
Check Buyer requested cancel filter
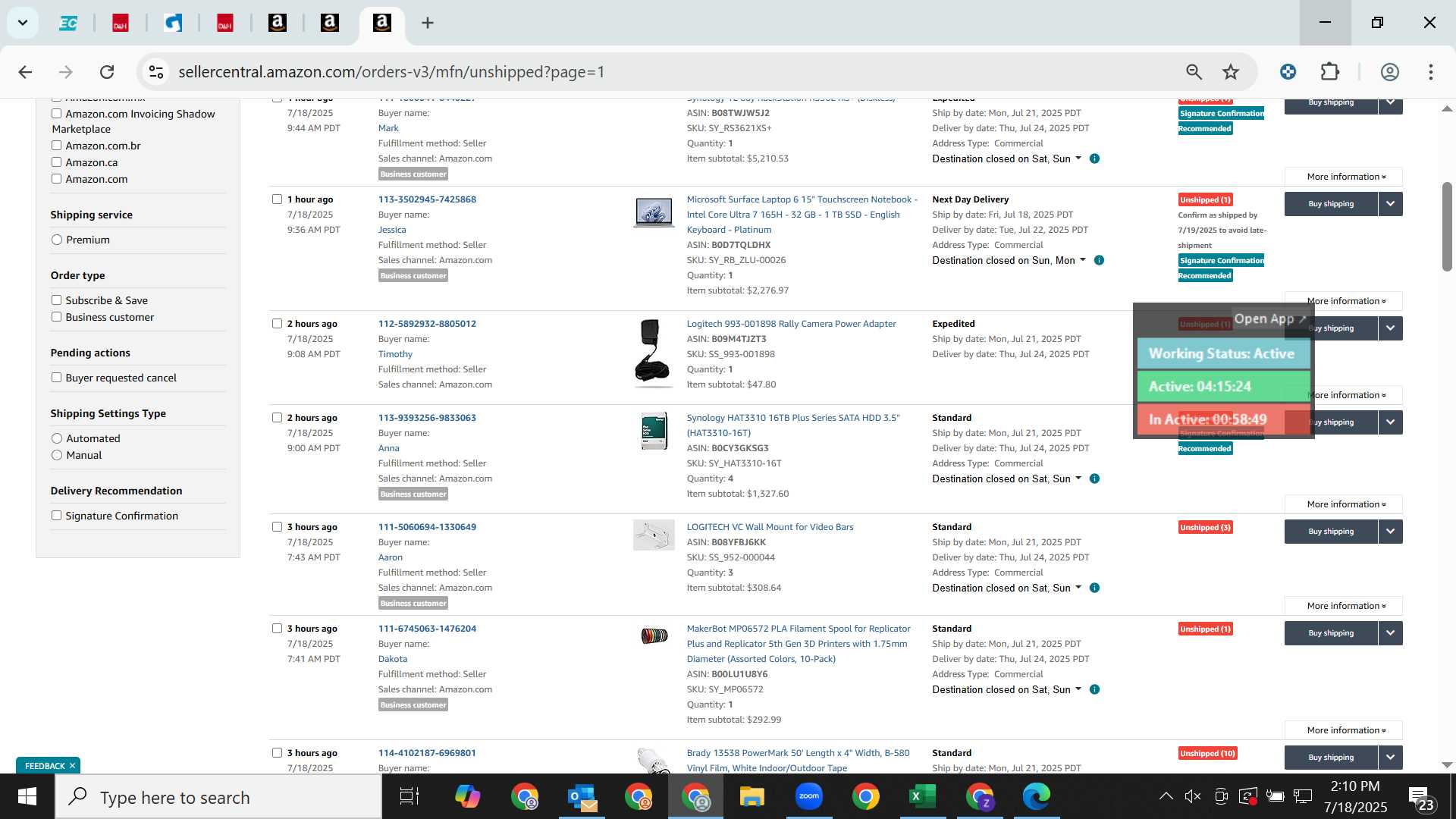[x=56, y=378]
